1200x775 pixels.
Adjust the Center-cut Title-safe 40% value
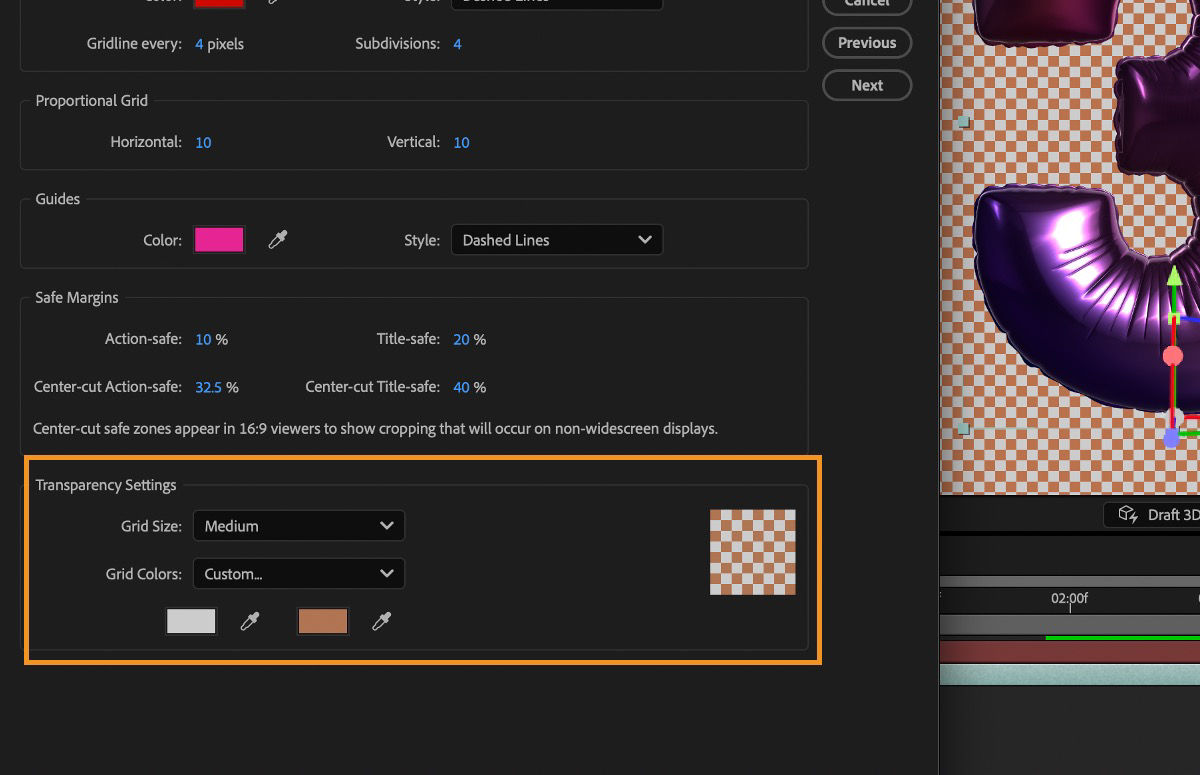pyautogui.click(x=465, y=387)
